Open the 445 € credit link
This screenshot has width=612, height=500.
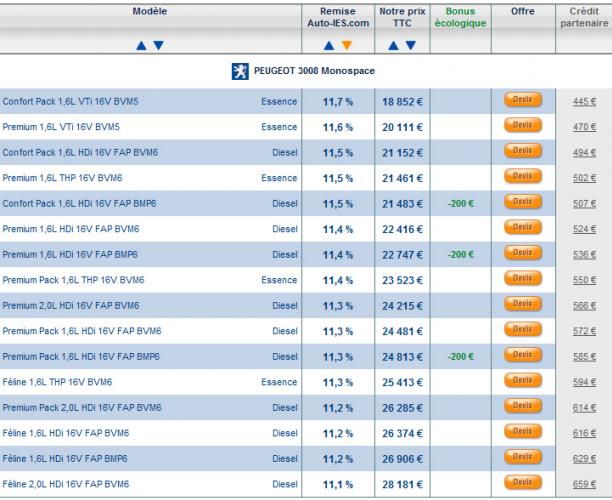(x=584, y=101)
